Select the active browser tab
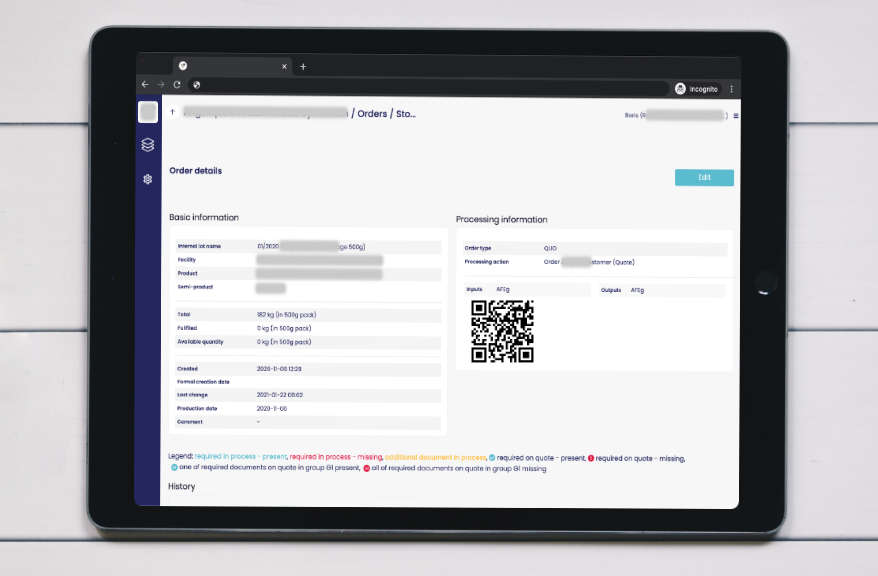Image resolution: width=878 pixels, height=576 pixels. point(228,67)
